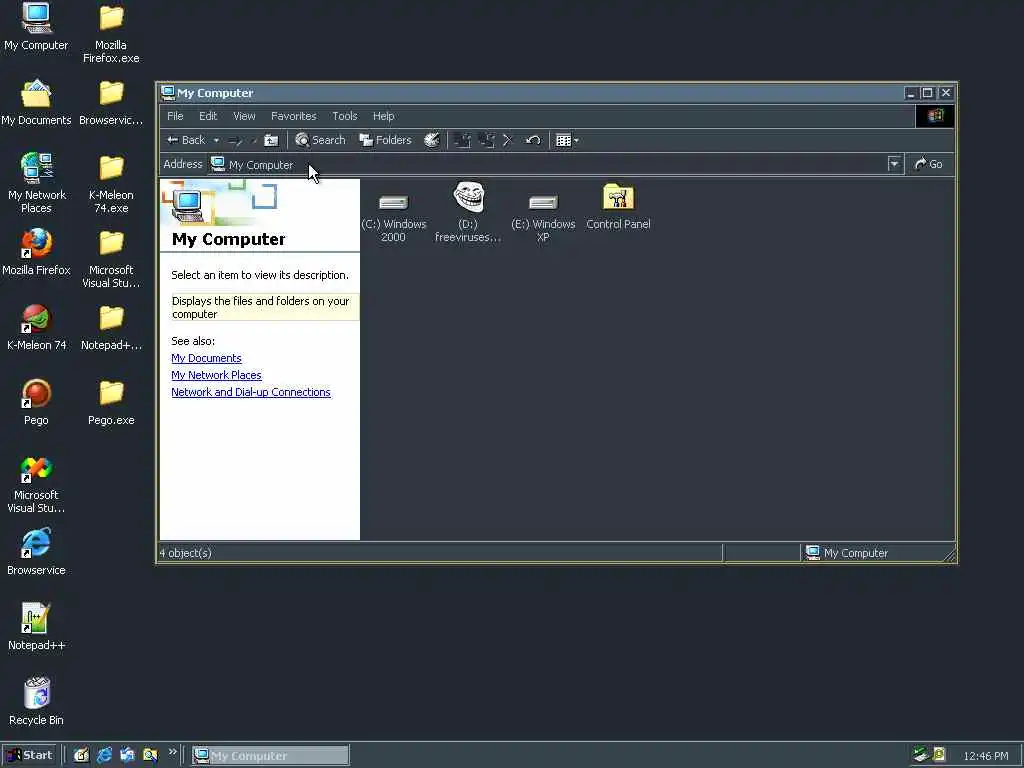Click the 12:46 PM clock
Viewport: 1024px width, 768px height.
[986, 756]
